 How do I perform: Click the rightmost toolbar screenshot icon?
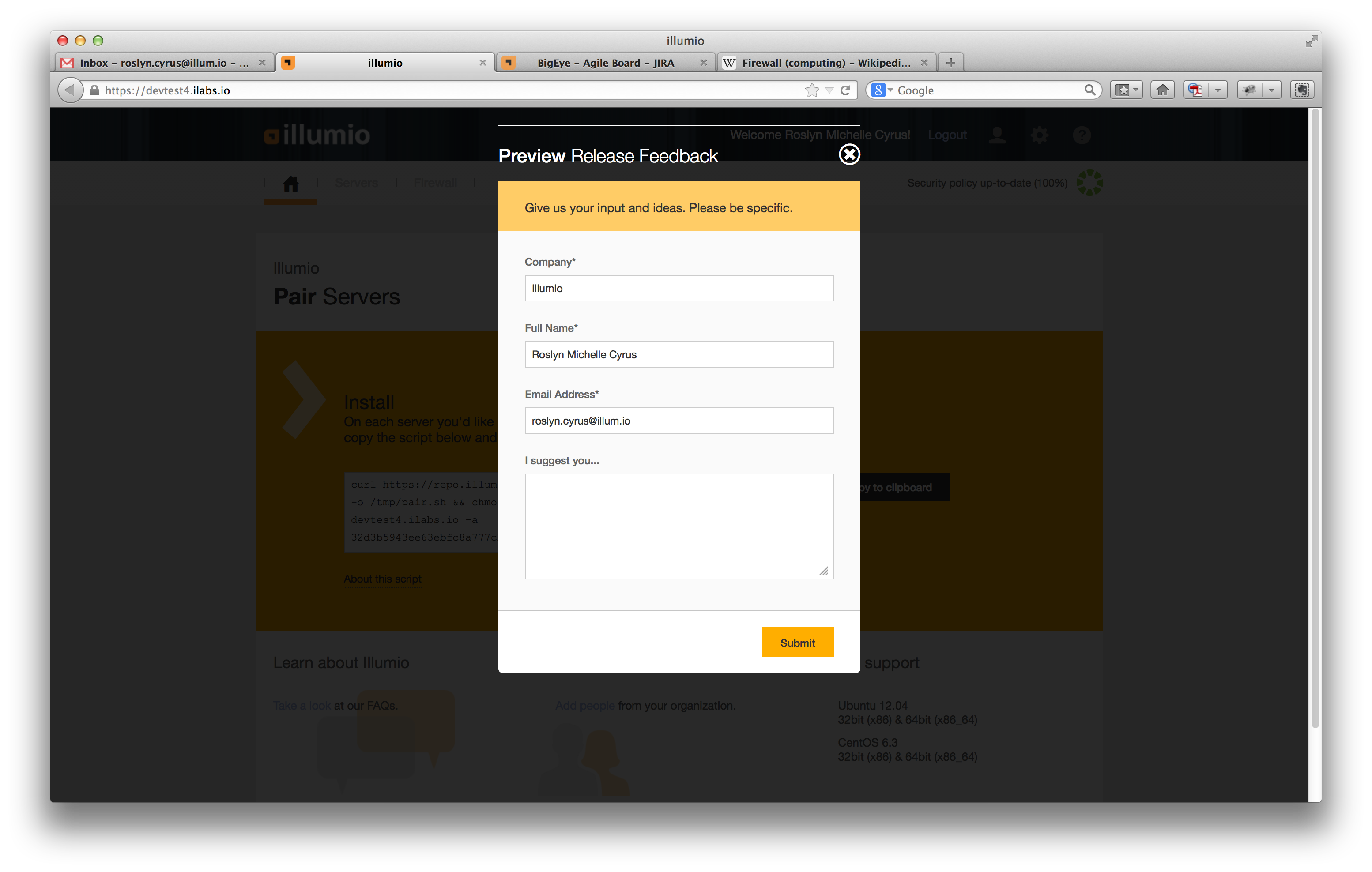pos(1303,90)
